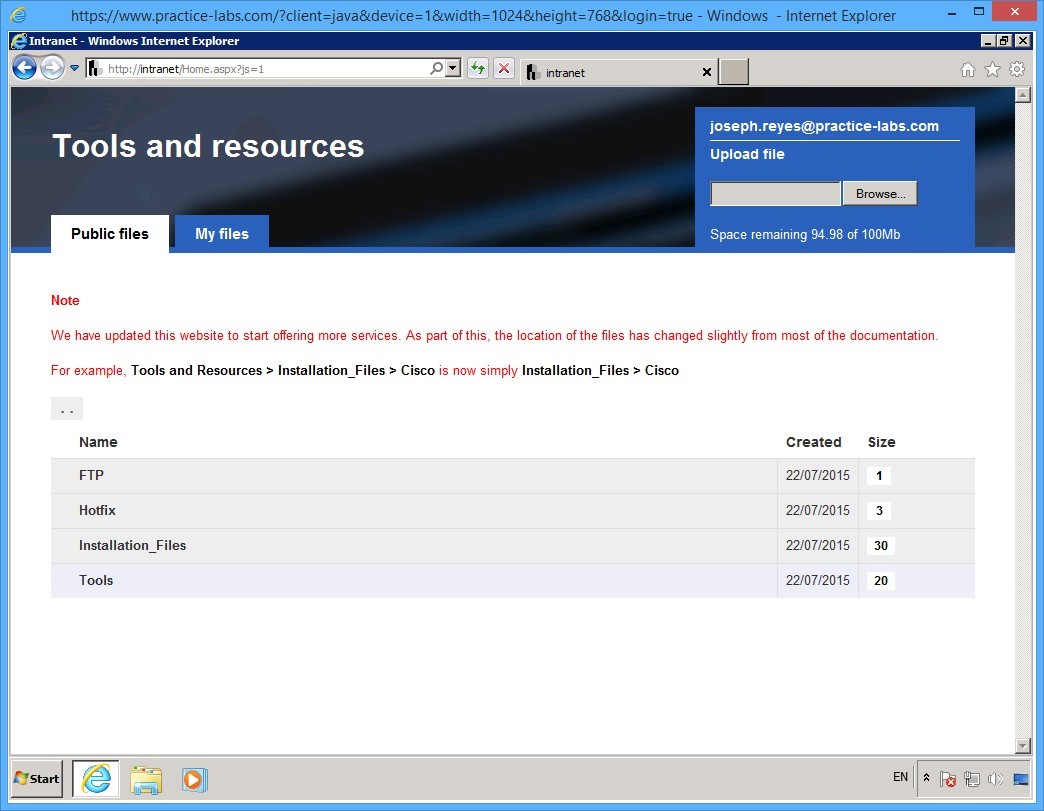Select the Public files tab
The image size is (1044, 811).
tap(109, 233)
